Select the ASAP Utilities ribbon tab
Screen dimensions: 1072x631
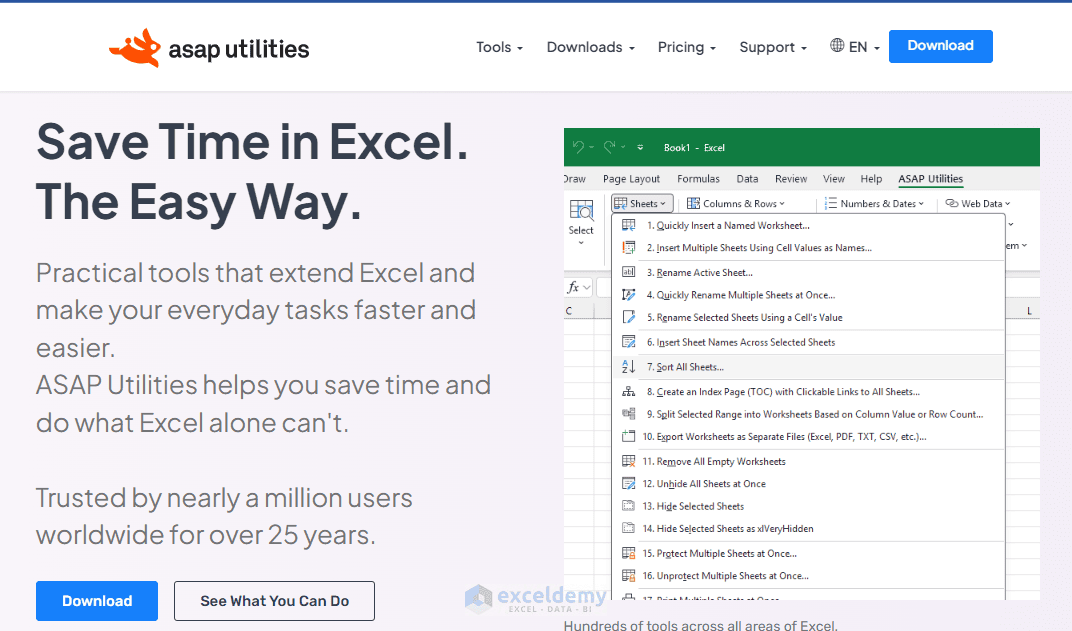(930, 178)
